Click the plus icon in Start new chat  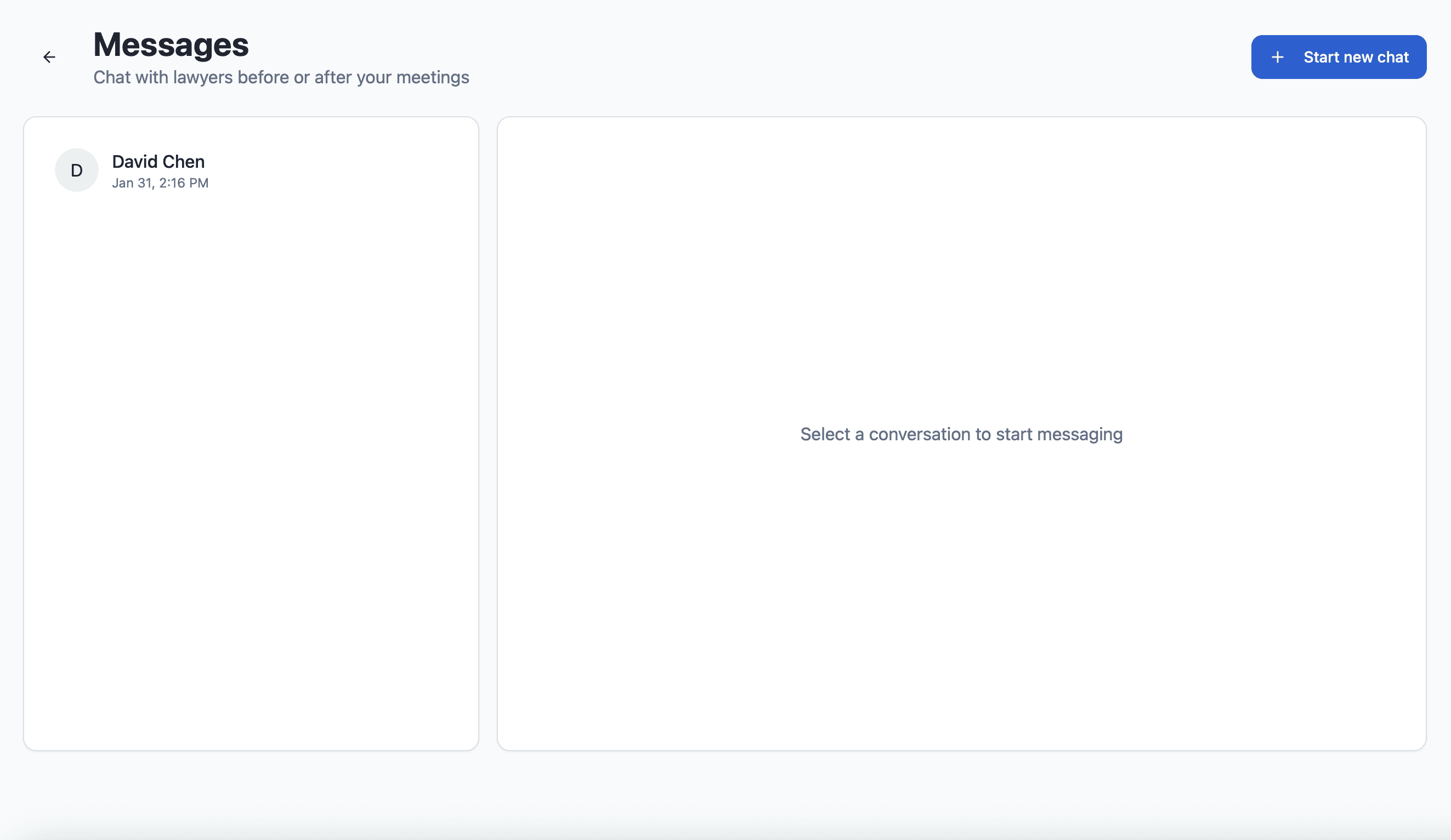tap(1277, 57)
